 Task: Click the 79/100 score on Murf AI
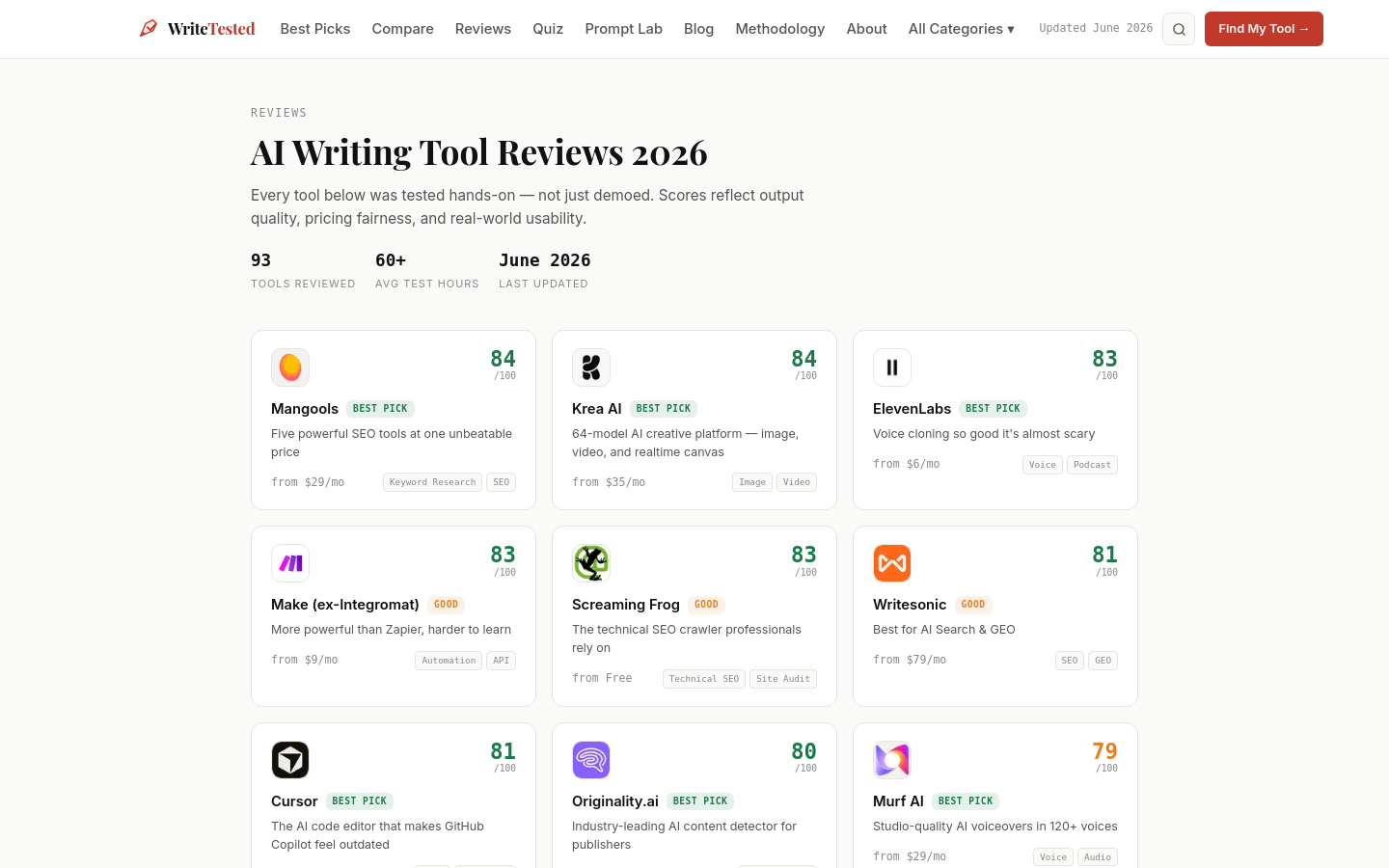(1105, 757)
